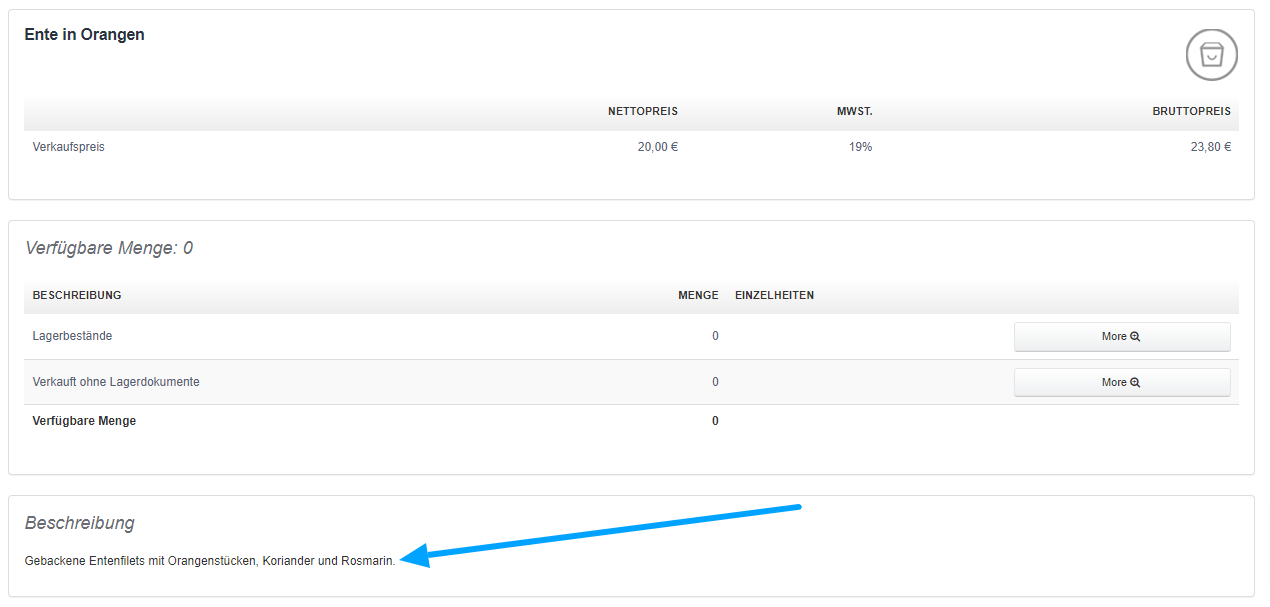Select the gross price 23,80 €
Screen dimensions: 1270x607
pos(1211,147)
